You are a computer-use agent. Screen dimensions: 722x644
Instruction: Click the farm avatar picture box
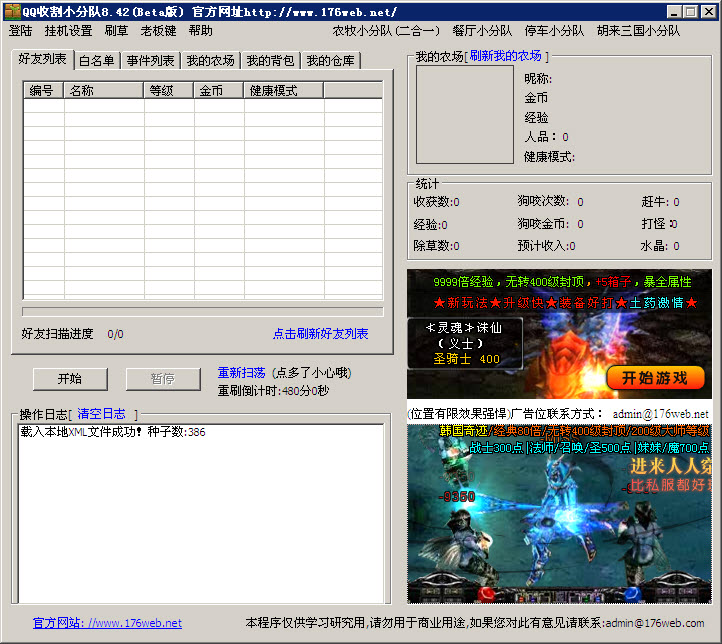465,114
